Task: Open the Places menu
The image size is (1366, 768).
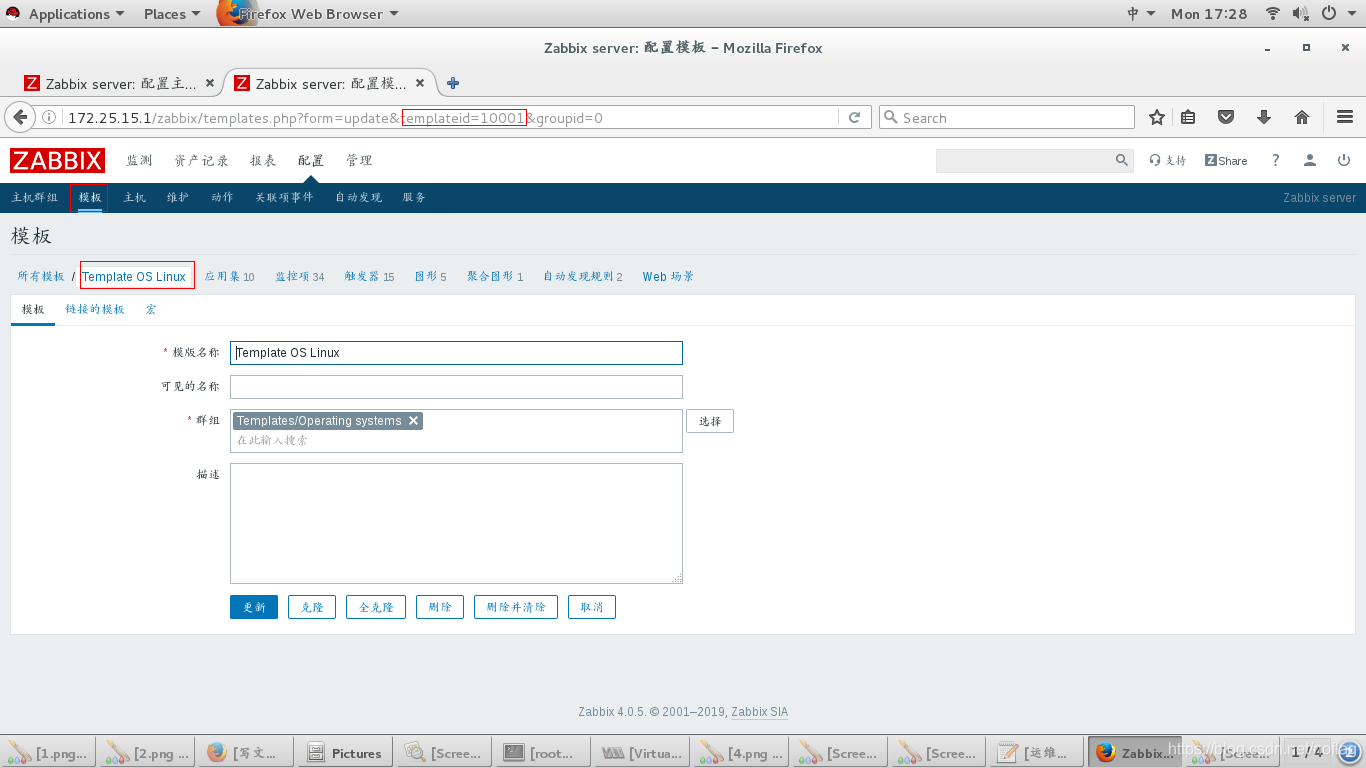Action: point(172,14)
